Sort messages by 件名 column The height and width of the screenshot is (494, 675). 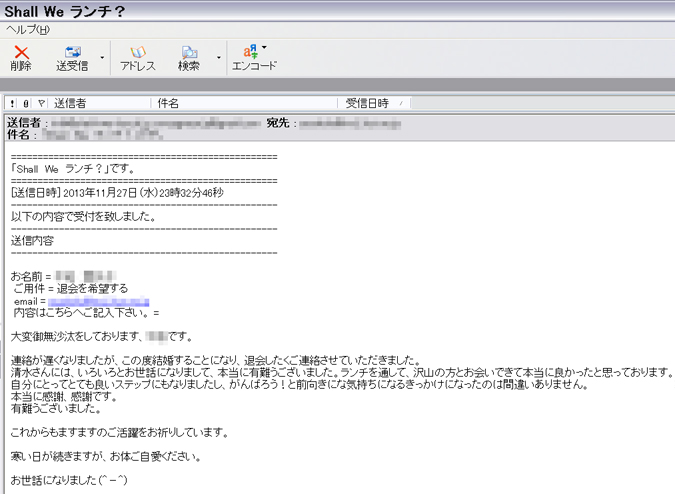coord(168,103)
